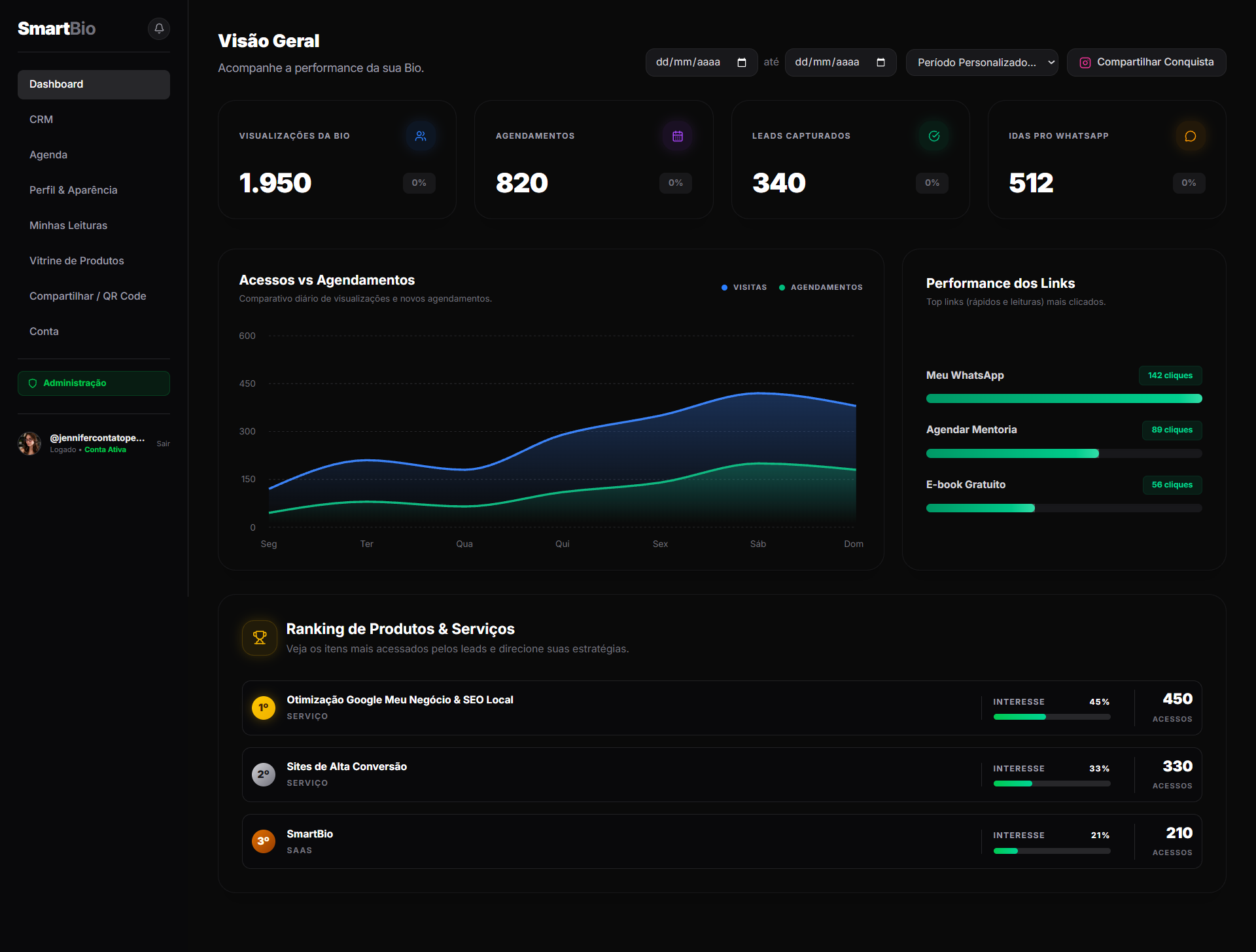The height and width of the screenshot is (952, 1256).
Task: Click the 1º gold rank badge
Action: coord(264,707)
